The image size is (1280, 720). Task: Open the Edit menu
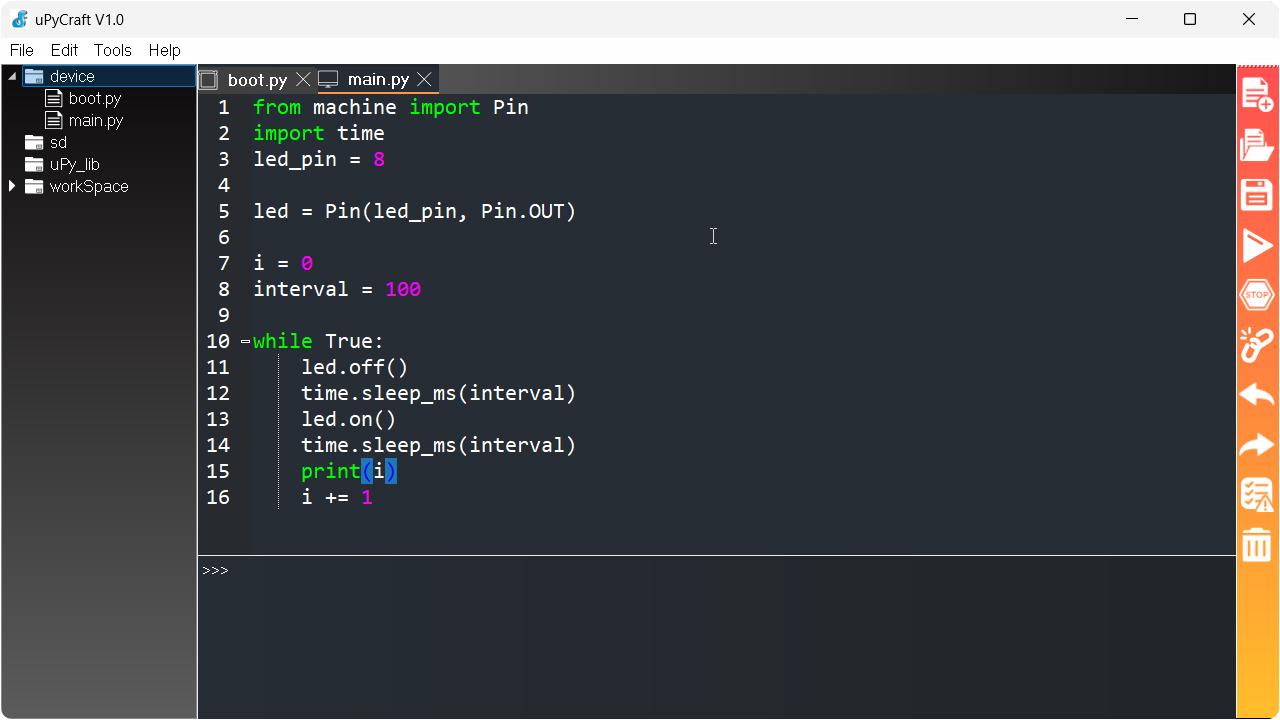click(64, 50)
